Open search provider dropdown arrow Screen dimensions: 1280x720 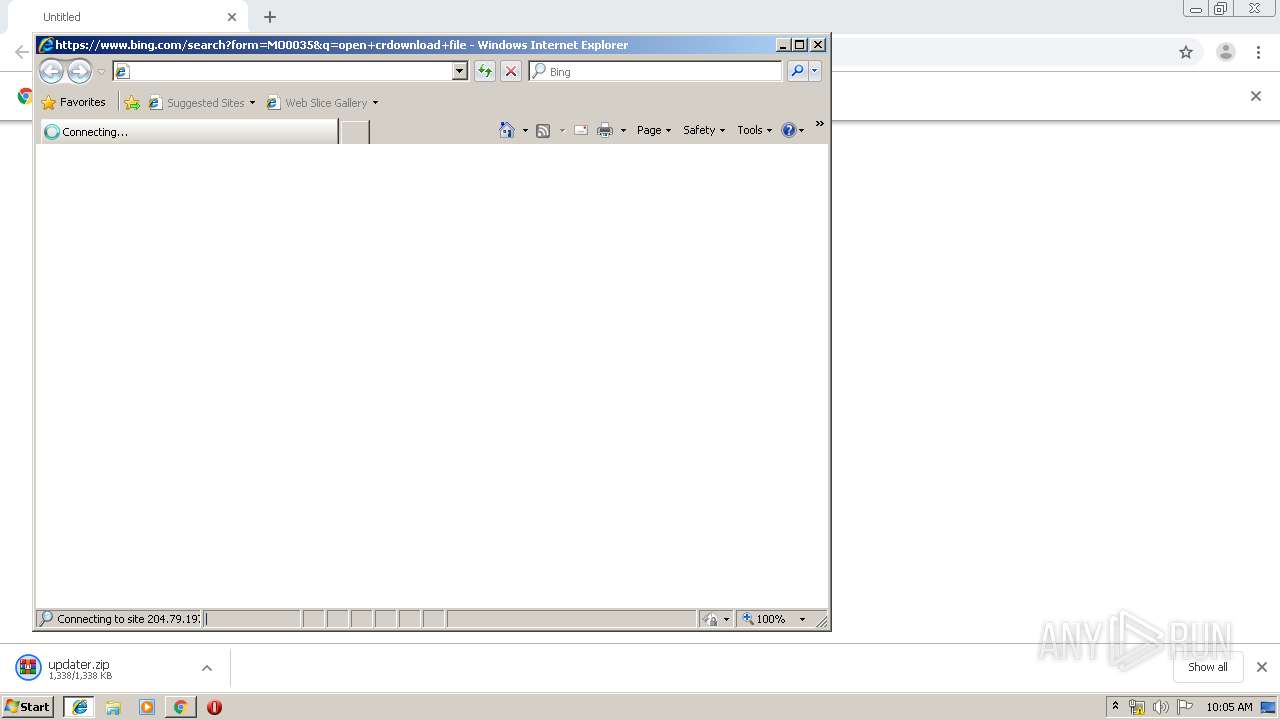pos(815,71)
